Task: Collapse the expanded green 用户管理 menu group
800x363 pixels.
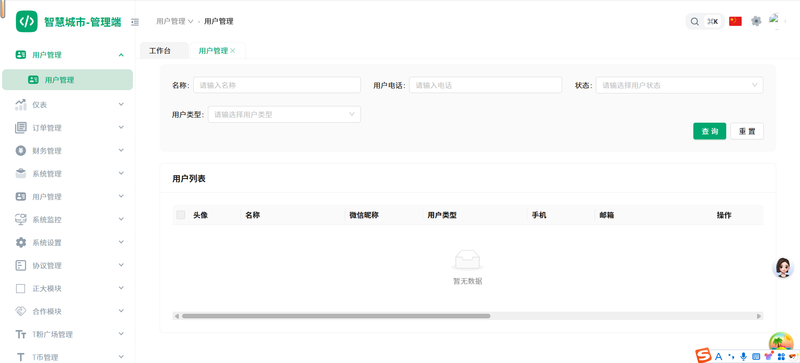Action: tap(121, 55)
